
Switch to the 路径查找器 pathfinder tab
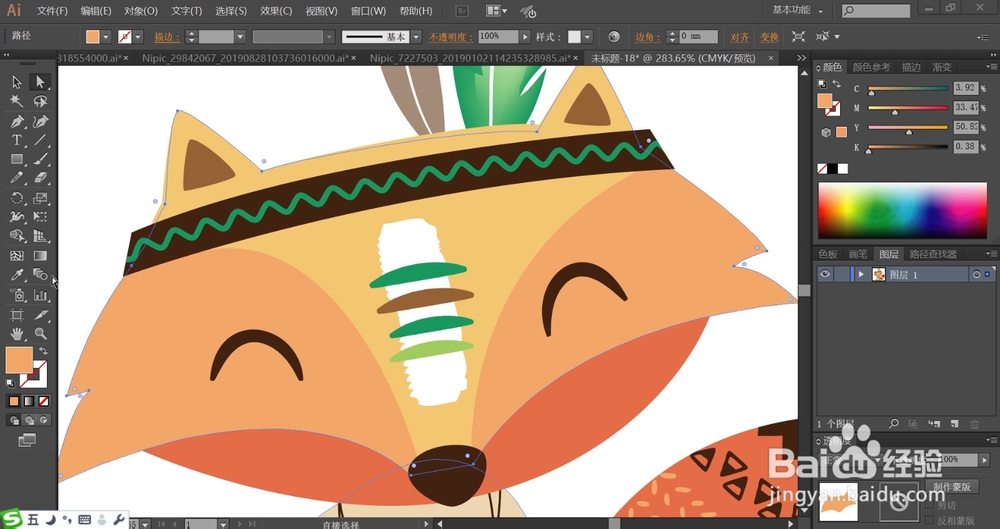click(x=933, y=254)
